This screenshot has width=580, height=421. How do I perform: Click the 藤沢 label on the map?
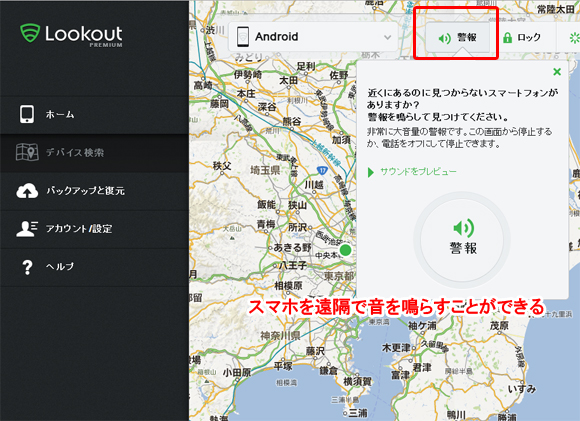click(315, 351)
